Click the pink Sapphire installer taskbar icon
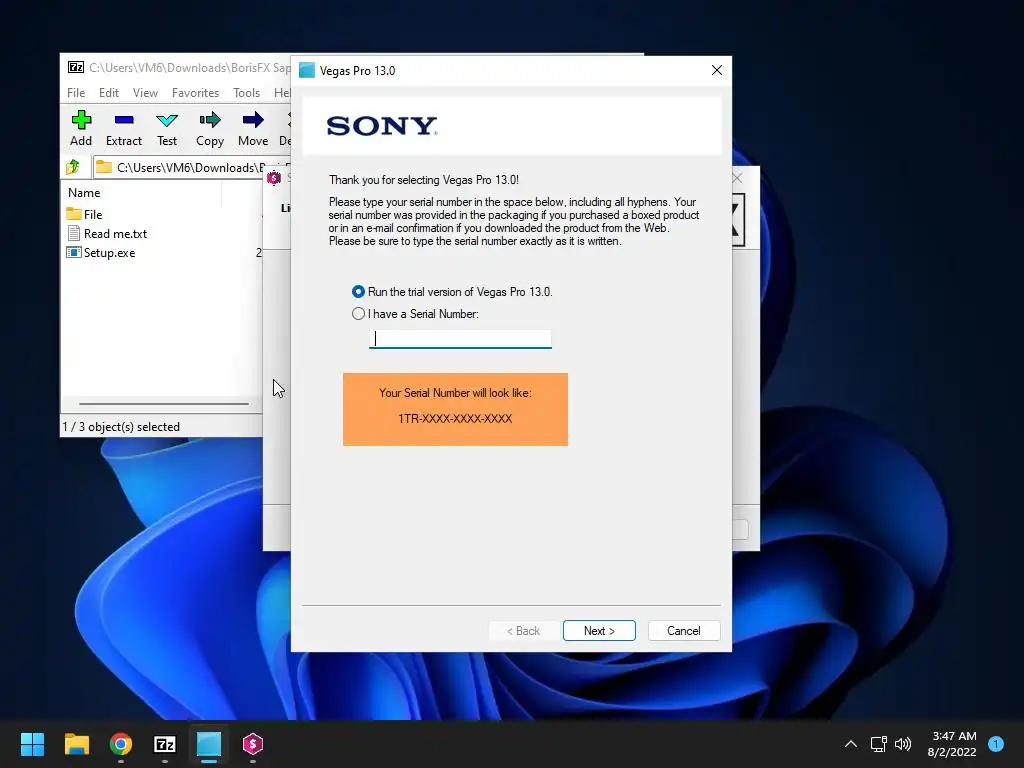1024x768 pixels. click(x=253, y=744)
